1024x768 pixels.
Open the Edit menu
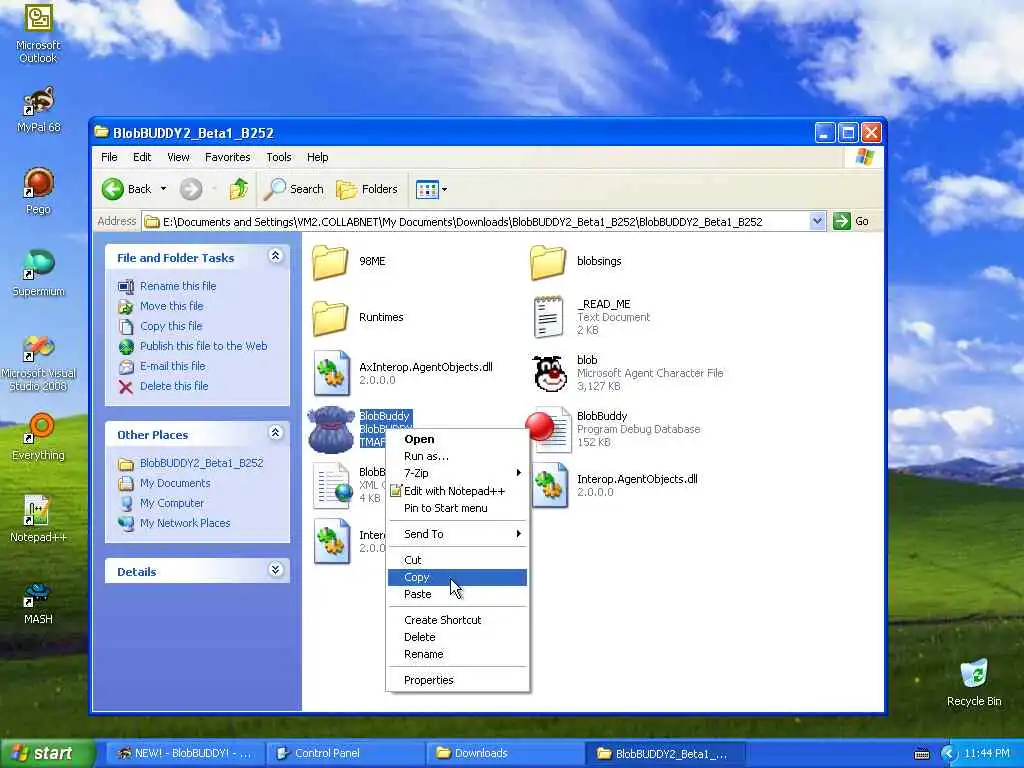[142, 157]
